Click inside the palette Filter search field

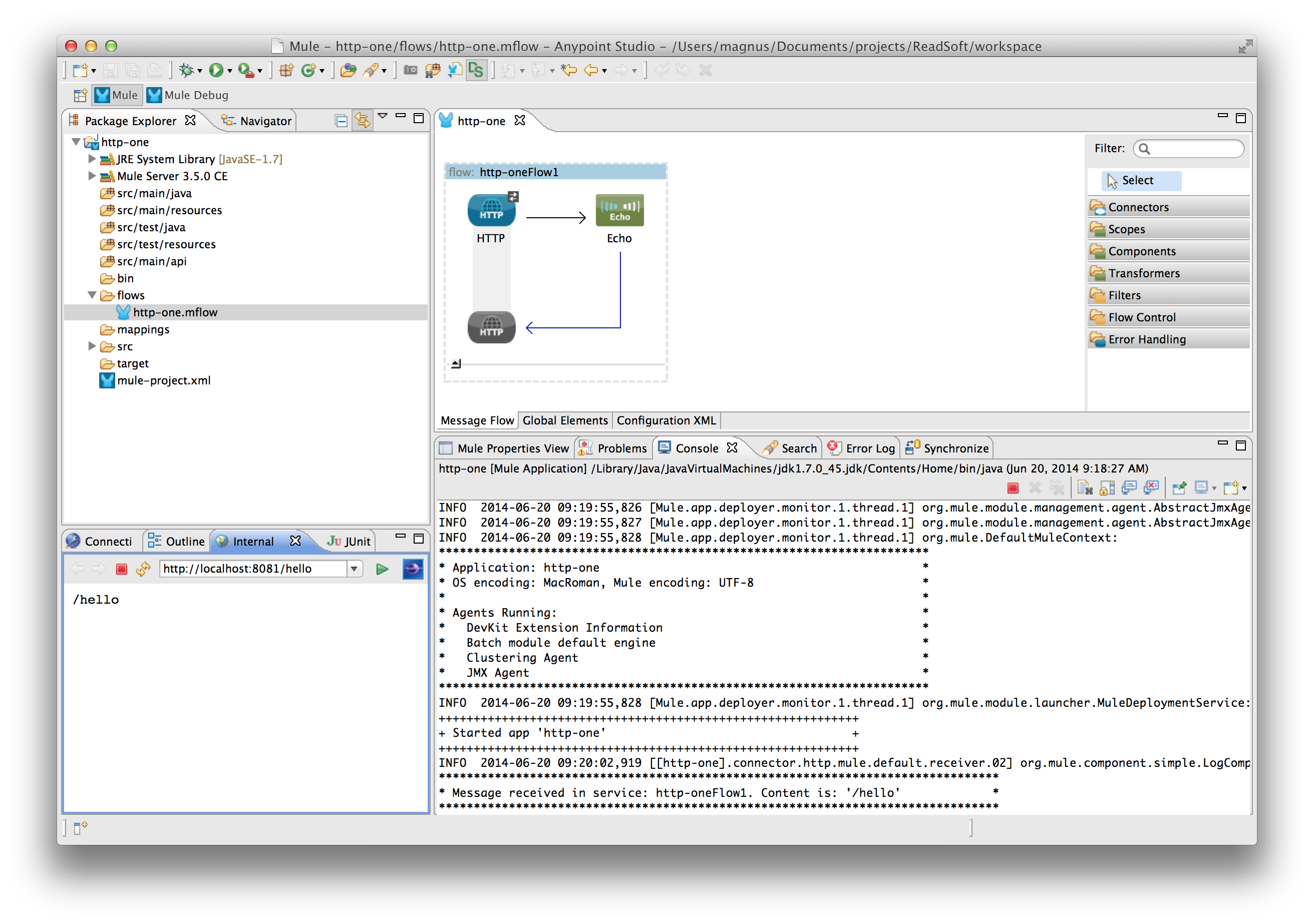coord(1189,148)
